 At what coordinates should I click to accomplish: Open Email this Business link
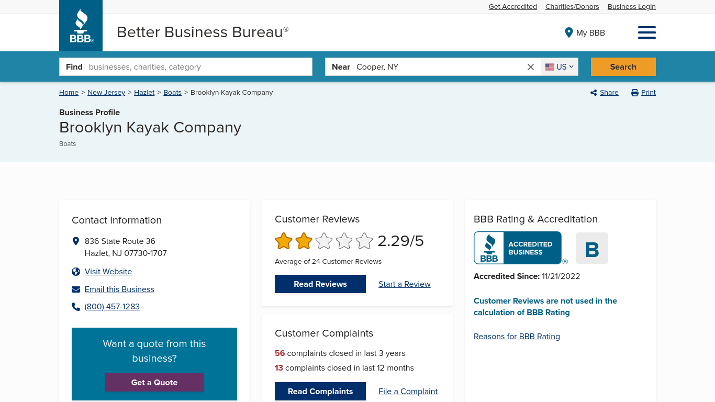coord(119,289)
